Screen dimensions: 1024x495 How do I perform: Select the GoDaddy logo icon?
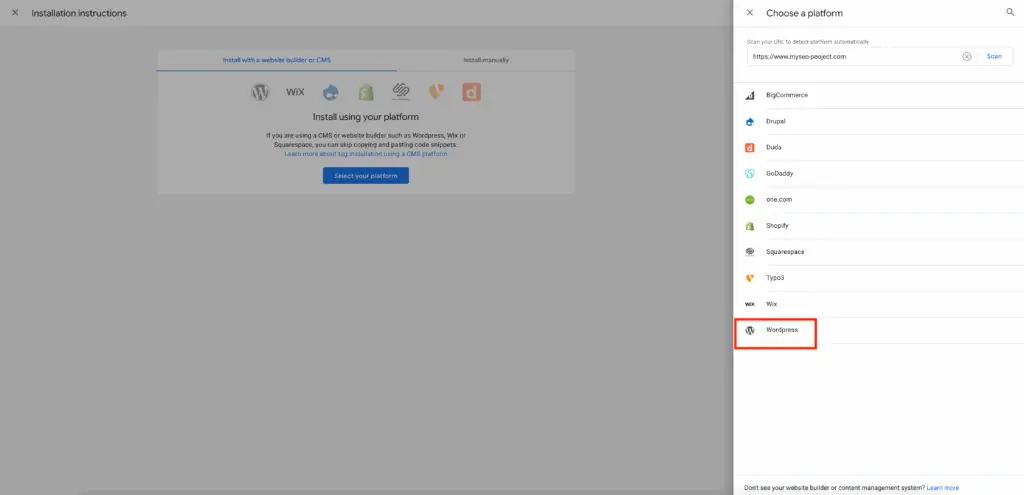coord(750,174)
